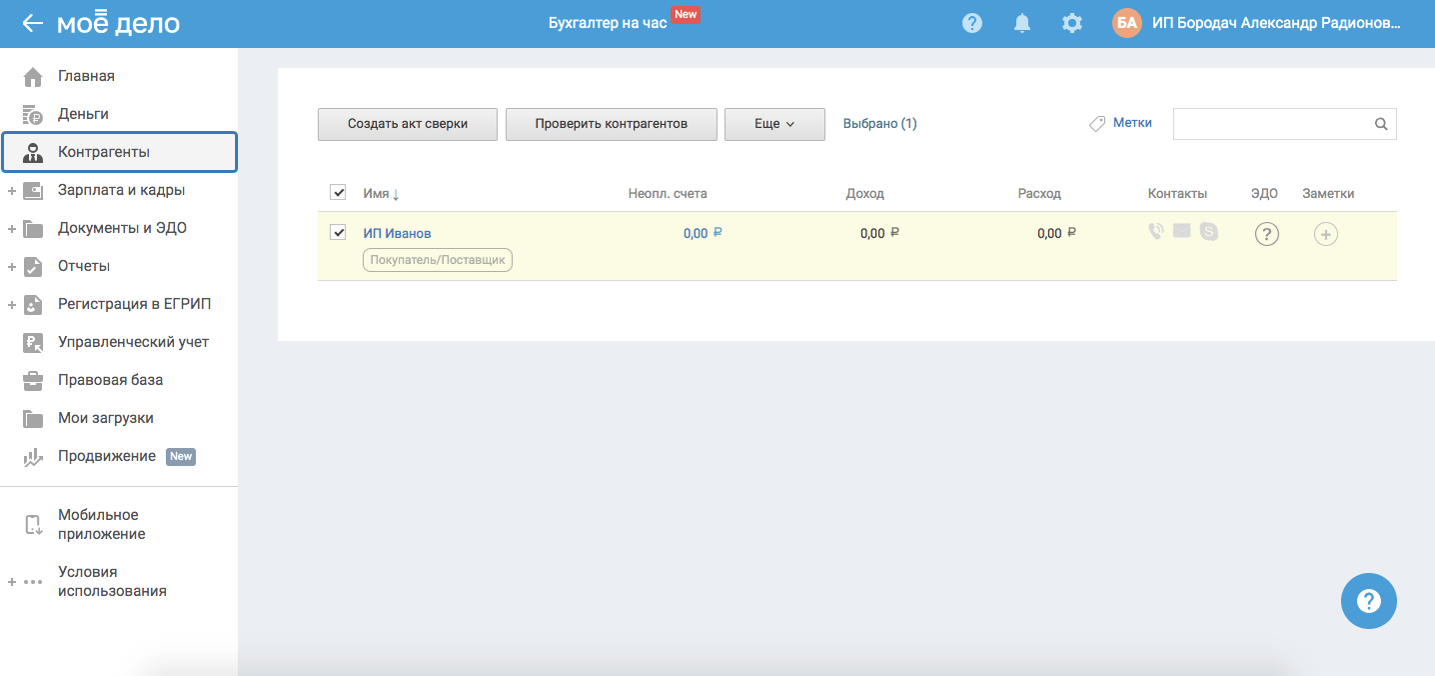Expand the Документы и ЭДО section
The width and height of the screenshot is (1435, 676).
coord(11,228)
